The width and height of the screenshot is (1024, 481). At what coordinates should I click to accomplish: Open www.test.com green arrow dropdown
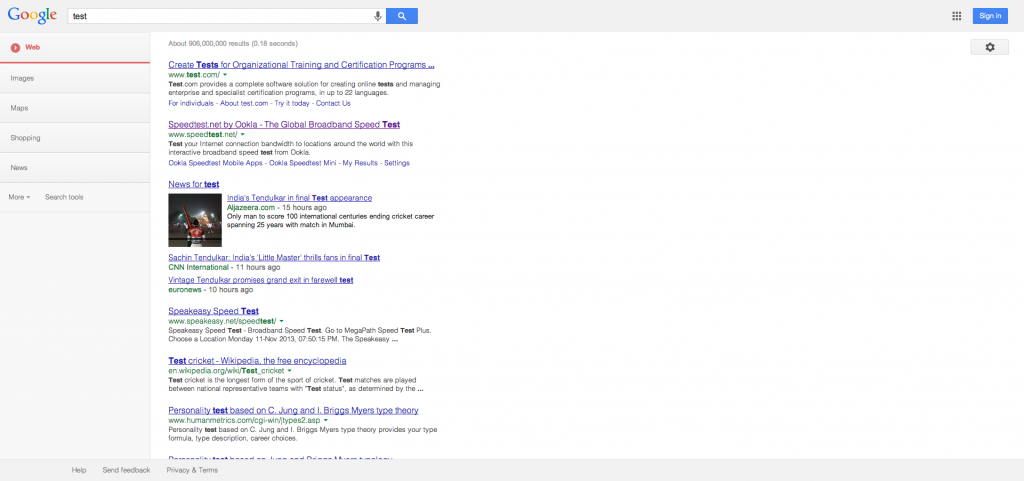pyautogui.click(x=225, y=75)
